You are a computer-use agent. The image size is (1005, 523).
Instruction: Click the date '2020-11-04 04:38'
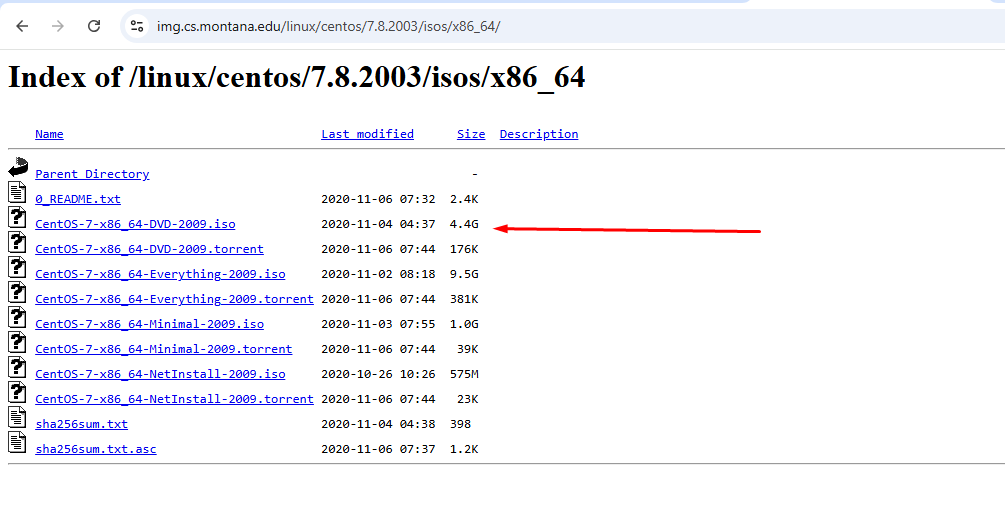[x=378, y=424]
